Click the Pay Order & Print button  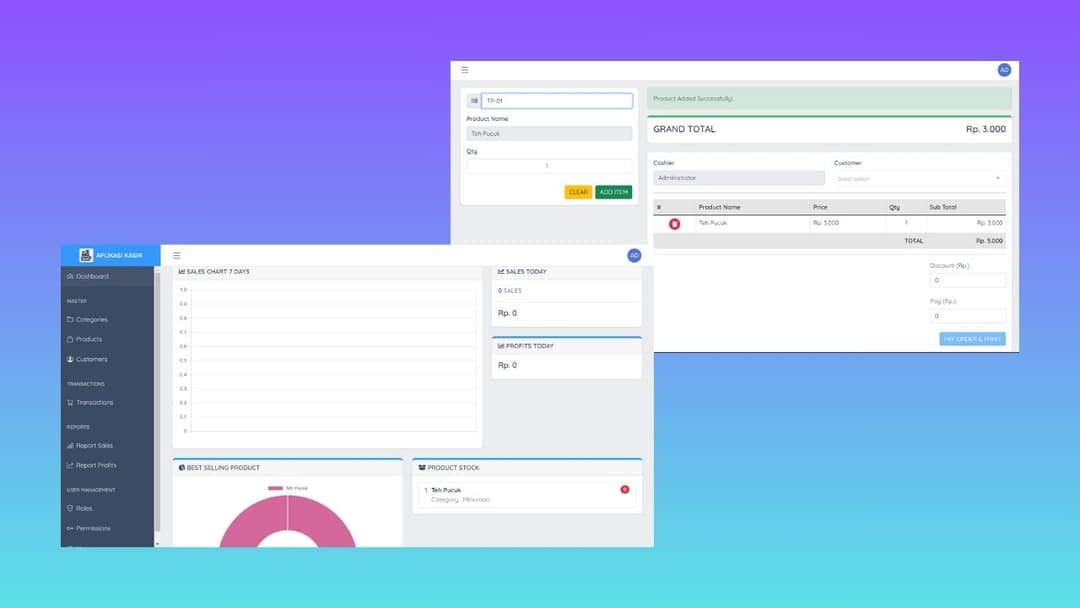click(973, 339)
